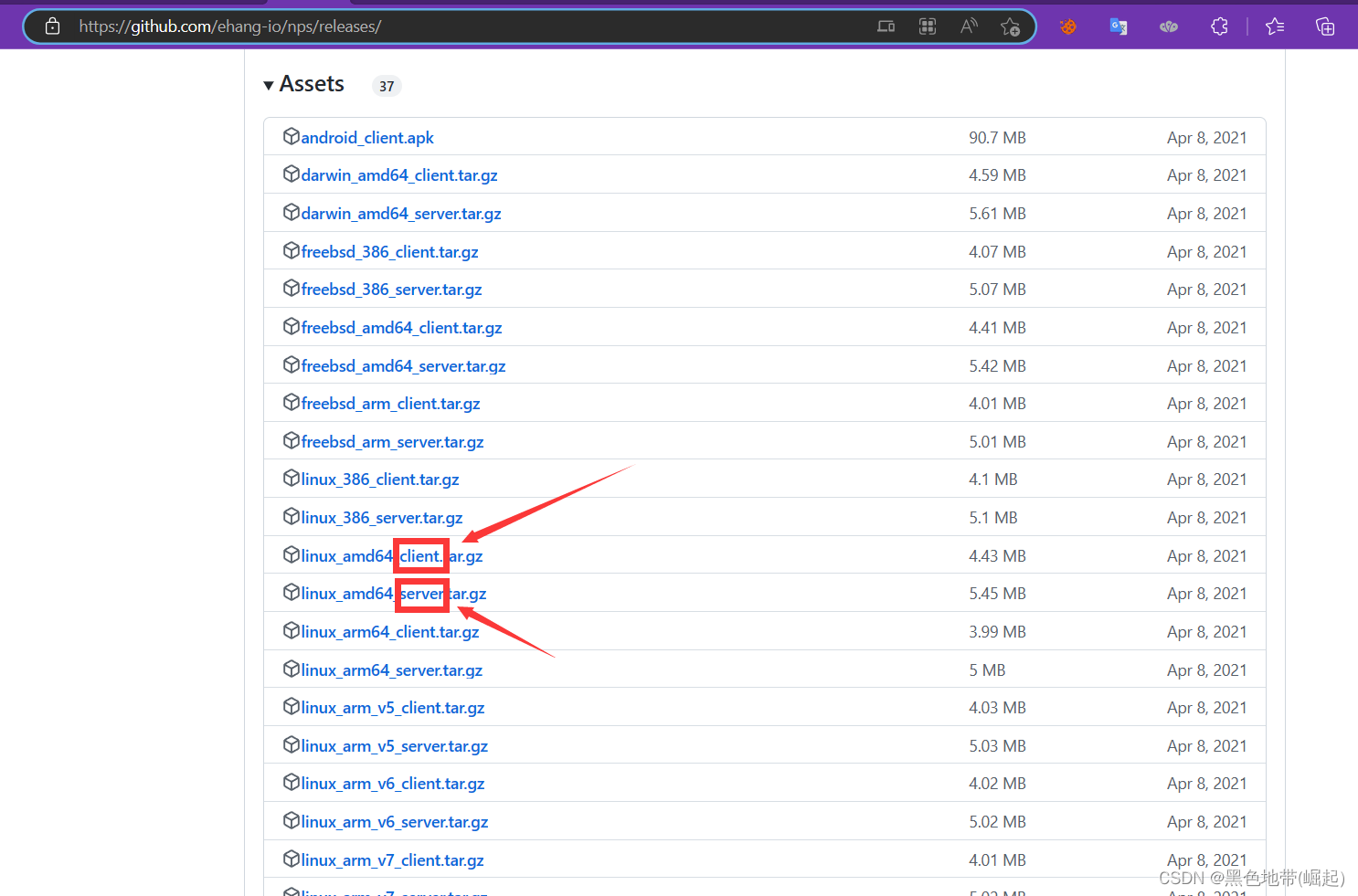Open the QR code grid icon in address bar

coord(928,26)
